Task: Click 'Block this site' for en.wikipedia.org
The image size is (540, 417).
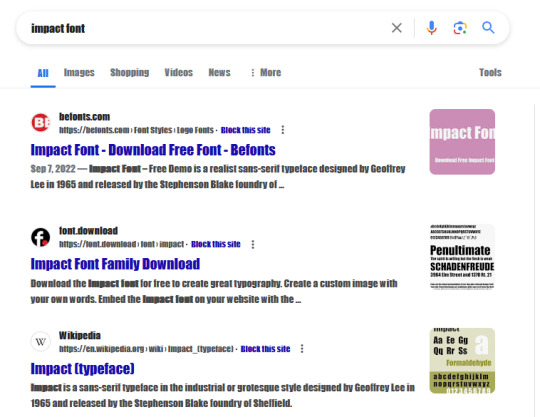Action: point(265,349)
